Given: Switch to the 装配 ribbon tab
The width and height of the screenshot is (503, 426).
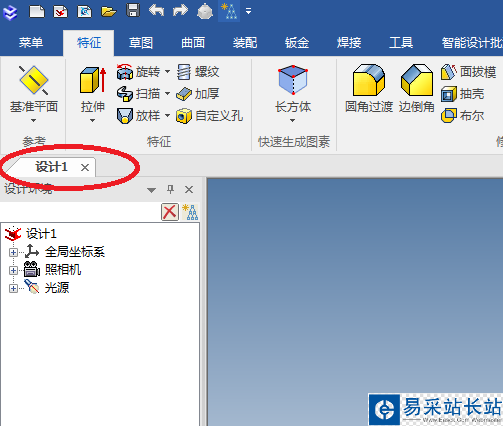Looking at the screenshot, I should [x=245, y=43].
